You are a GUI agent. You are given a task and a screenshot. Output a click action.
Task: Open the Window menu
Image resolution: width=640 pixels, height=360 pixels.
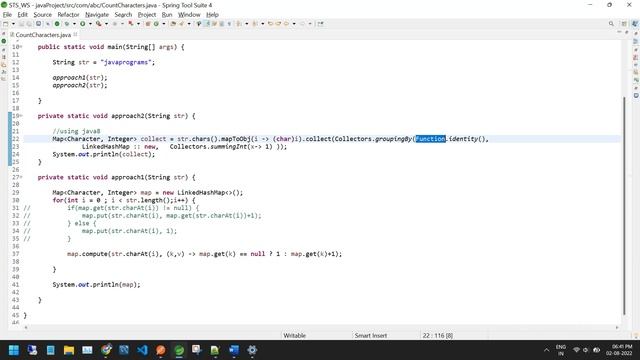189,15
